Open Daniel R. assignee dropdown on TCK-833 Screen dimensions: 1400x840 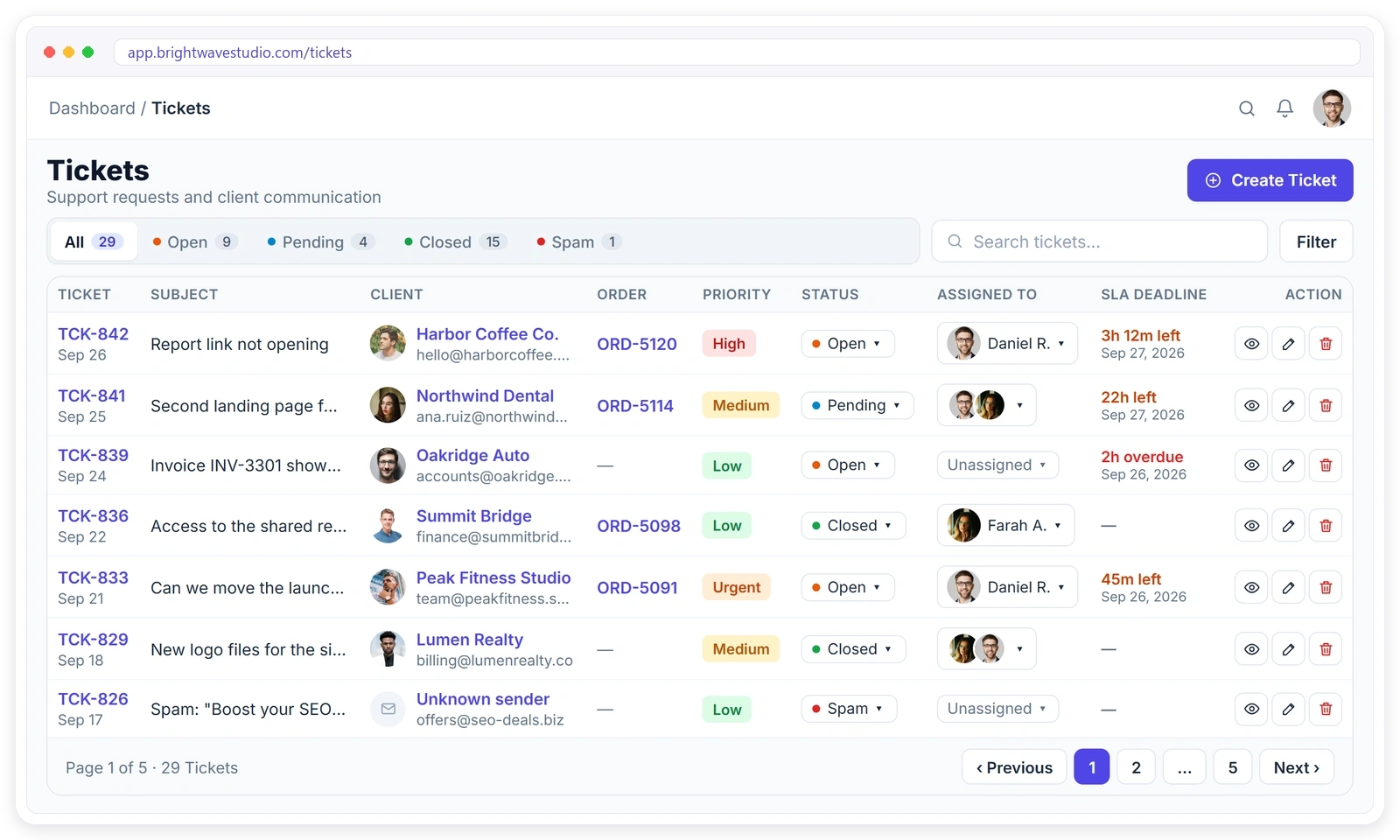pos(1007,588)
